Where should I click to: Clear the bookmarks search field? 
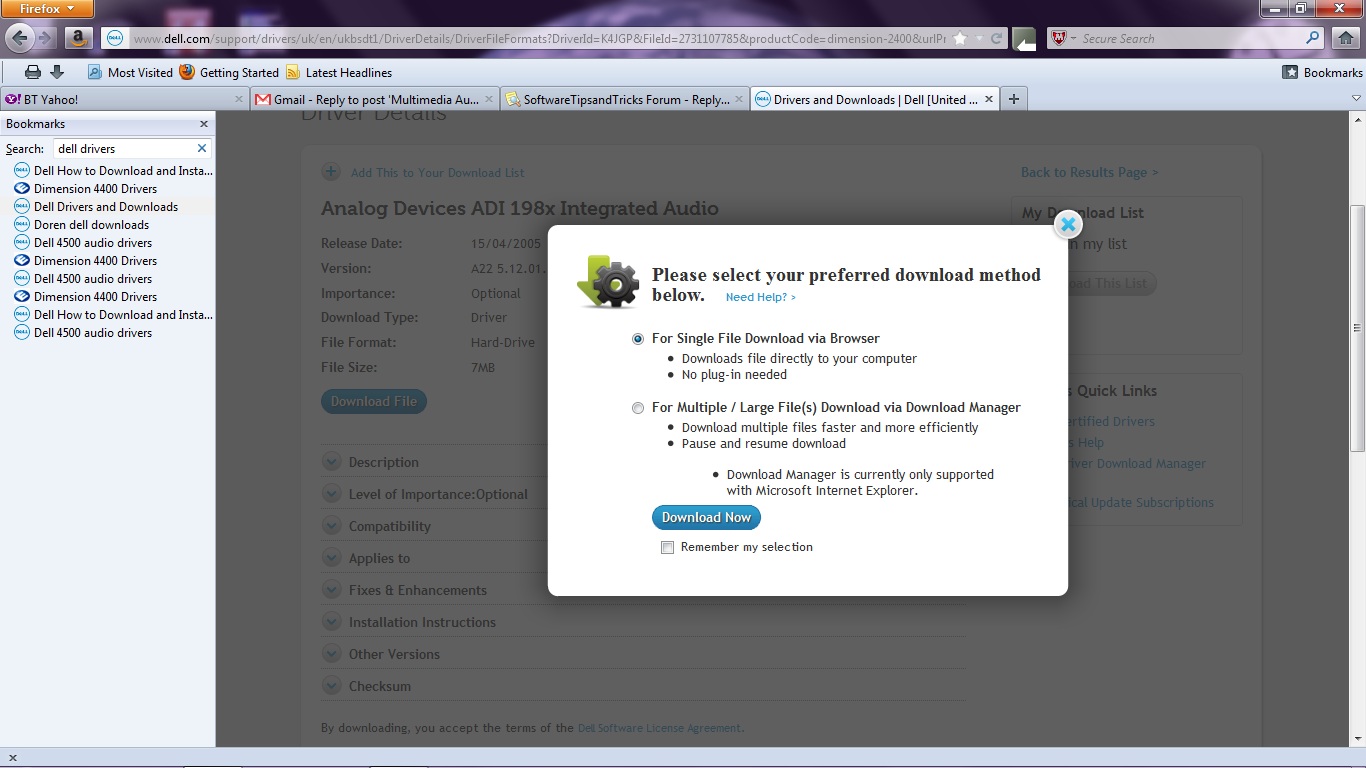[201, 148]
